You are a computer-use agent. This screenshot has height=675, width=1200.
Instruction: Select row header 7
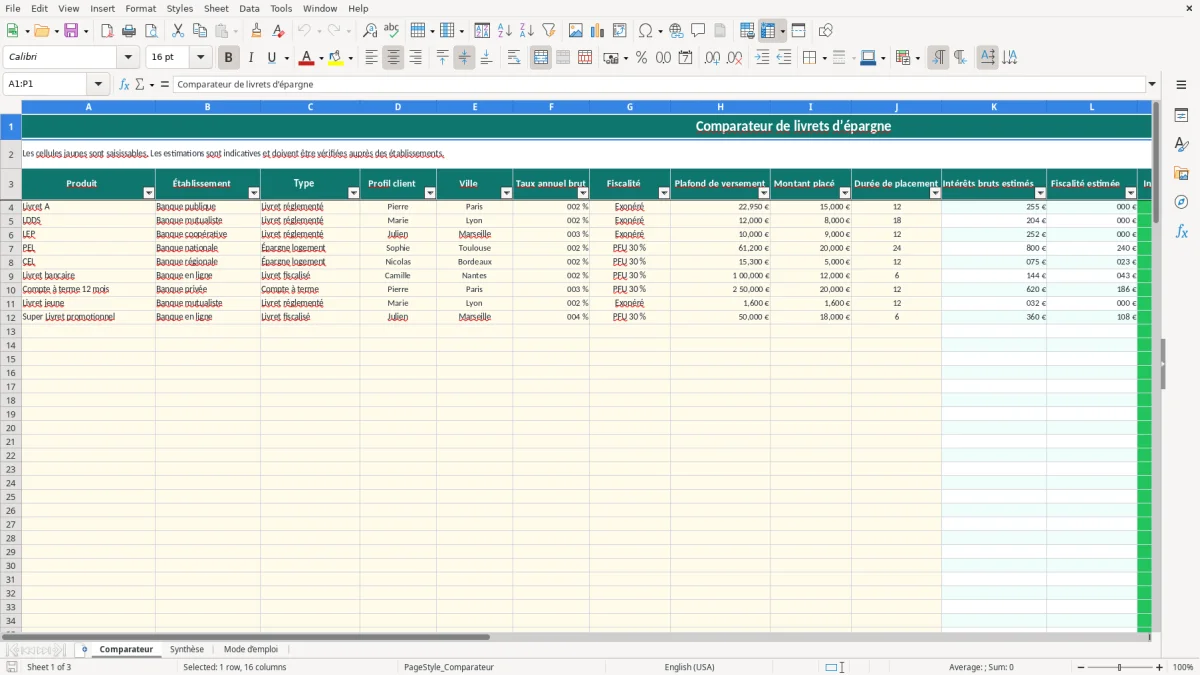(10, 248)
